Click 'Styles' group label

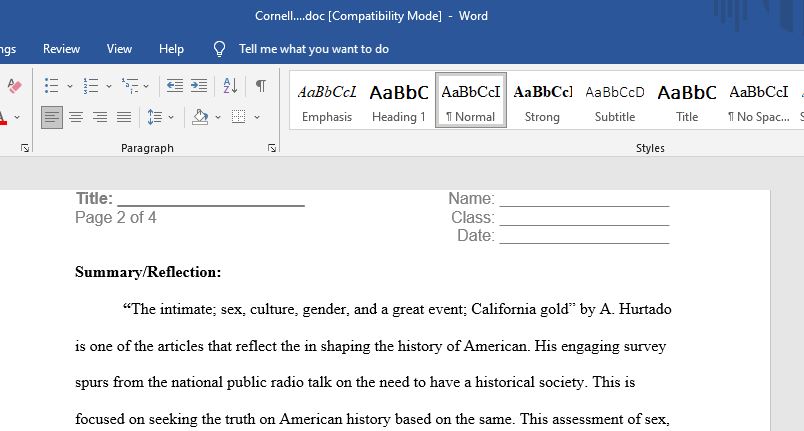coord(650,148)
